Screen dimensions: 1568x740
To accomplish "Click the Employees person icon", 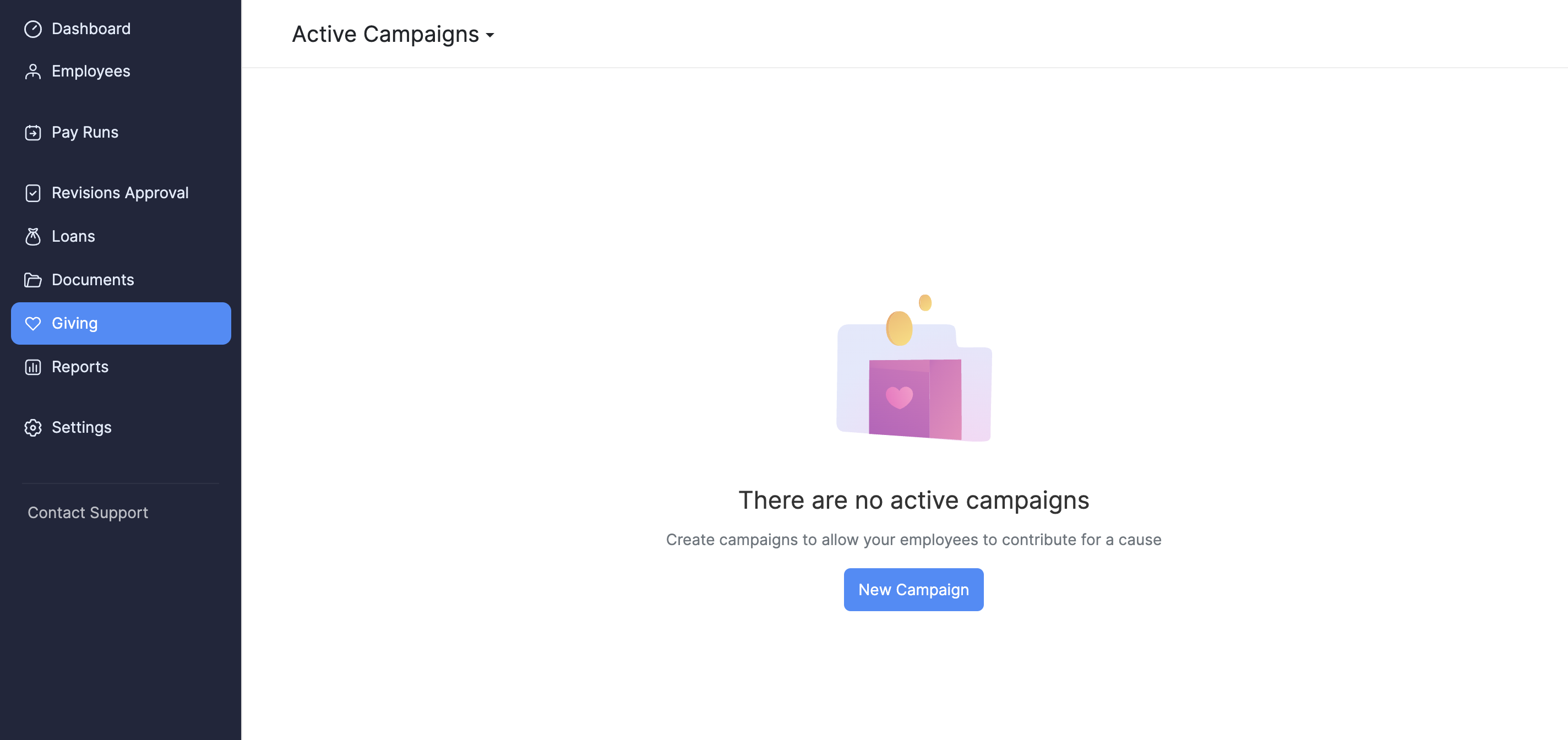I will (x=33, y=71).
